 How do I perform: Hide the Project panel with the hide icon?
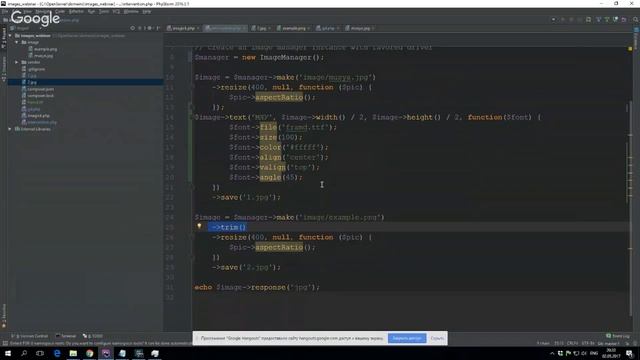[158, 28]
